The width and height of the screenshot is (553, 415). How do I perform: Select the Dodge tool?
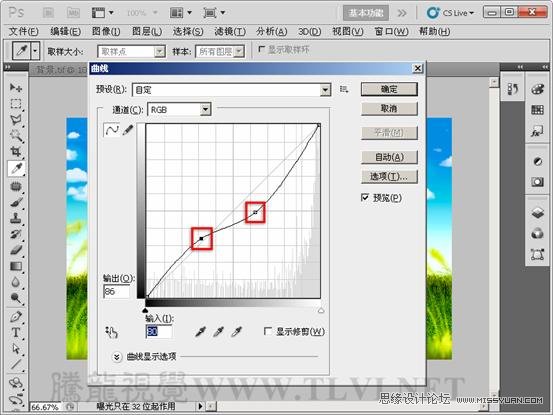click(16, 298)
